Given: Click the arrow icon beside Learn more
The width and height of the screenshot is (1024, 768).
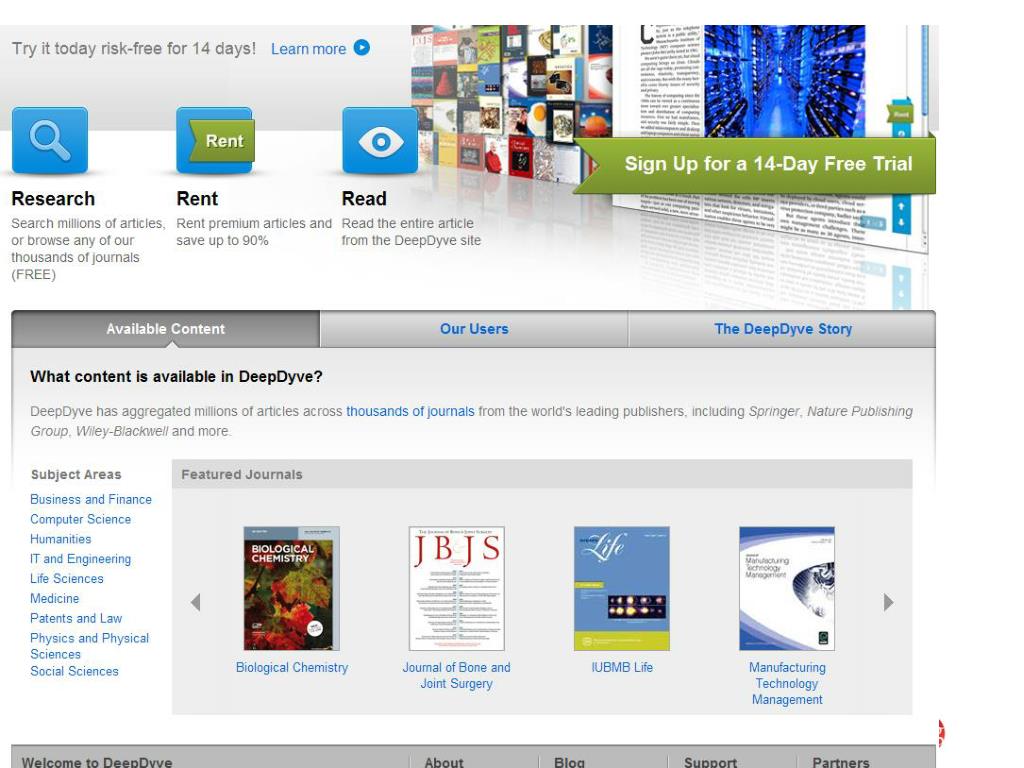Looking at the screenshot, I should pyautogui.click(x=362, y=48).
